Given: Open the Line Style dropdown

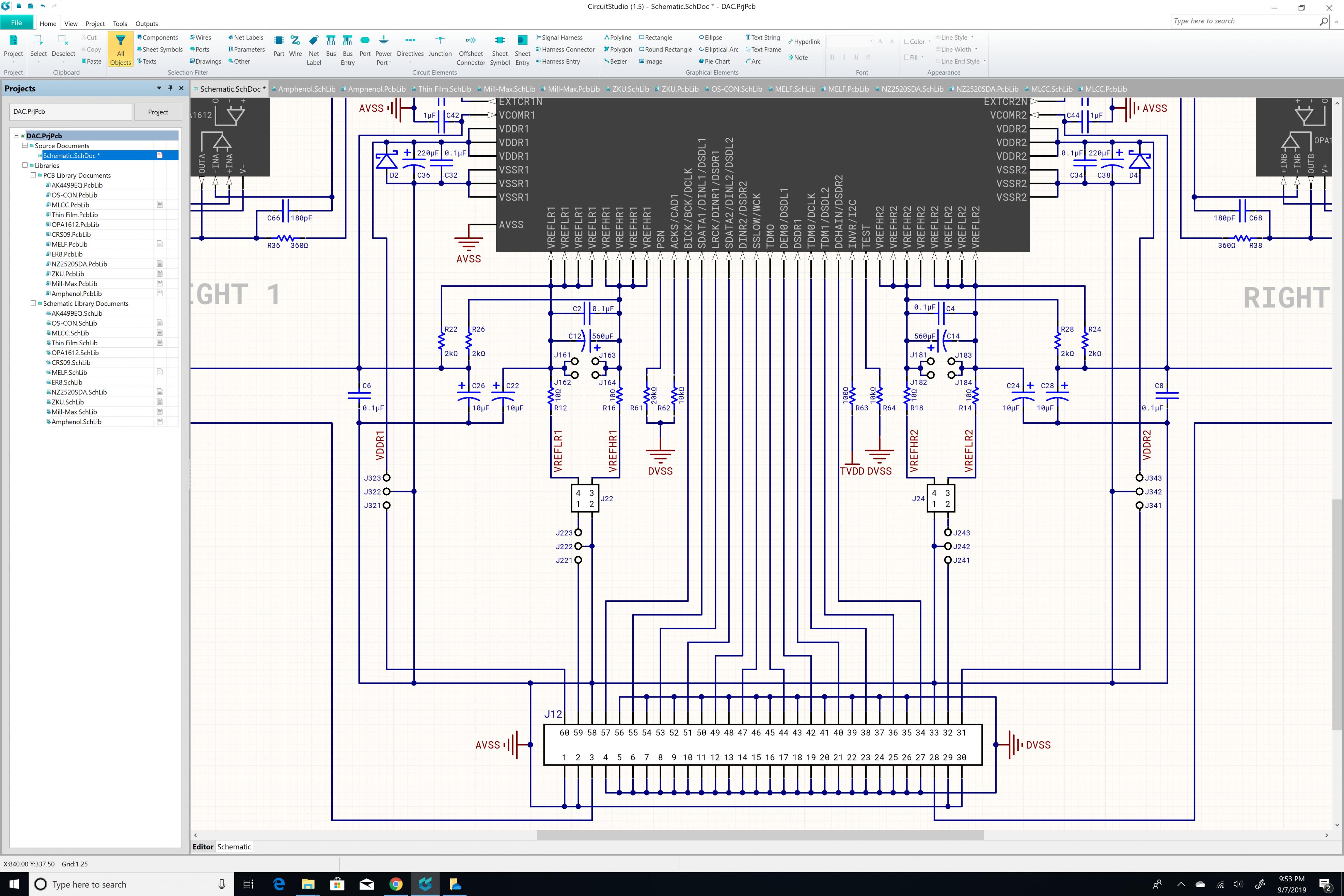Looking at the screenshot, I should point(954,37).
